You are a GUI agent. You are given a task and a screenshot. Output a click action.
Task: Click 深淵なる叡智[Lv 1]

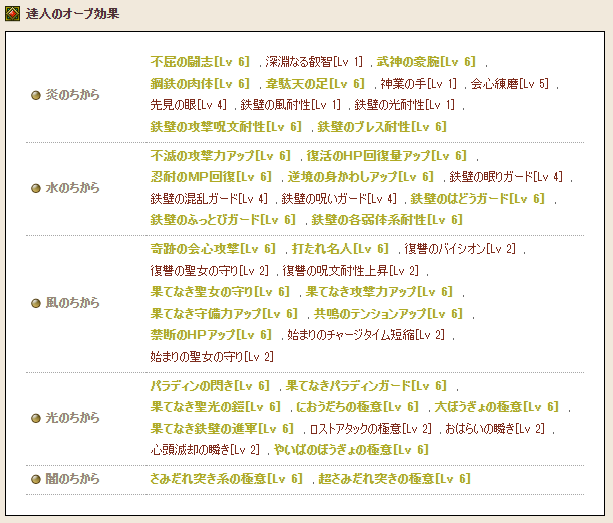coord(314,62)
